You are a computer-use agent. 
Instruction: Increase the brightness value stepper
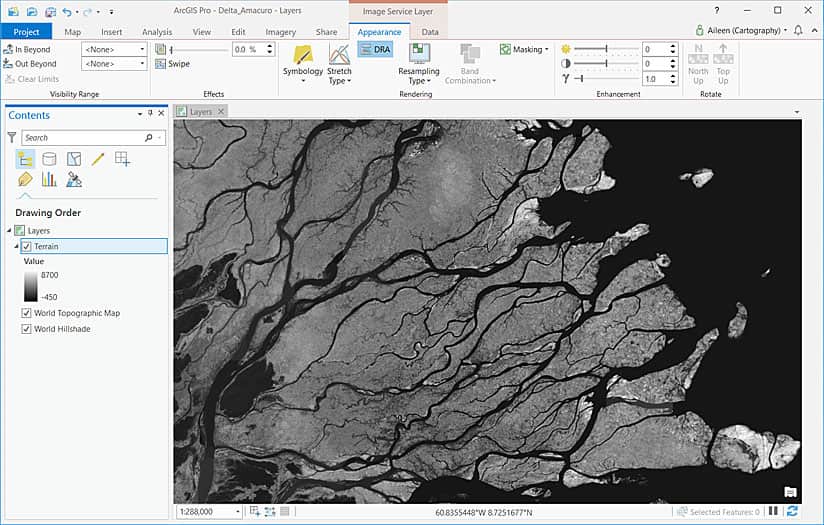coord(673,46)
